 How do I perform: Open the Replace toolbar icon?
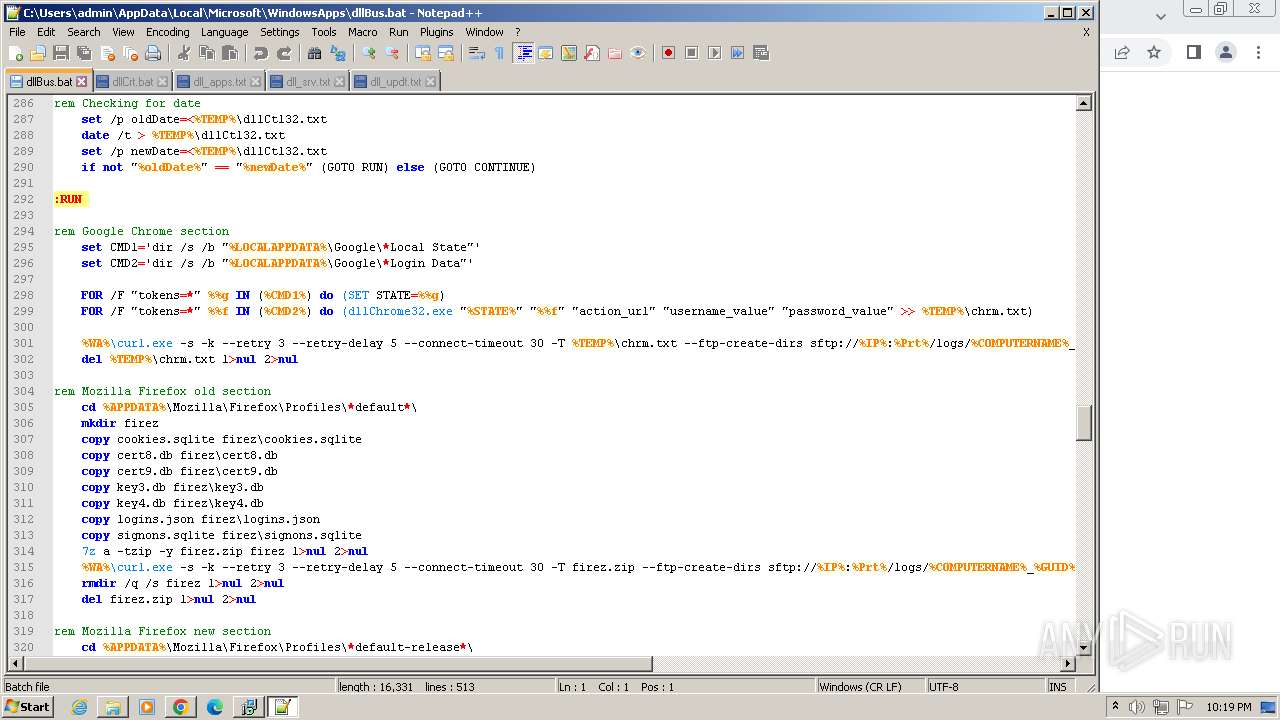click(337, 53)
